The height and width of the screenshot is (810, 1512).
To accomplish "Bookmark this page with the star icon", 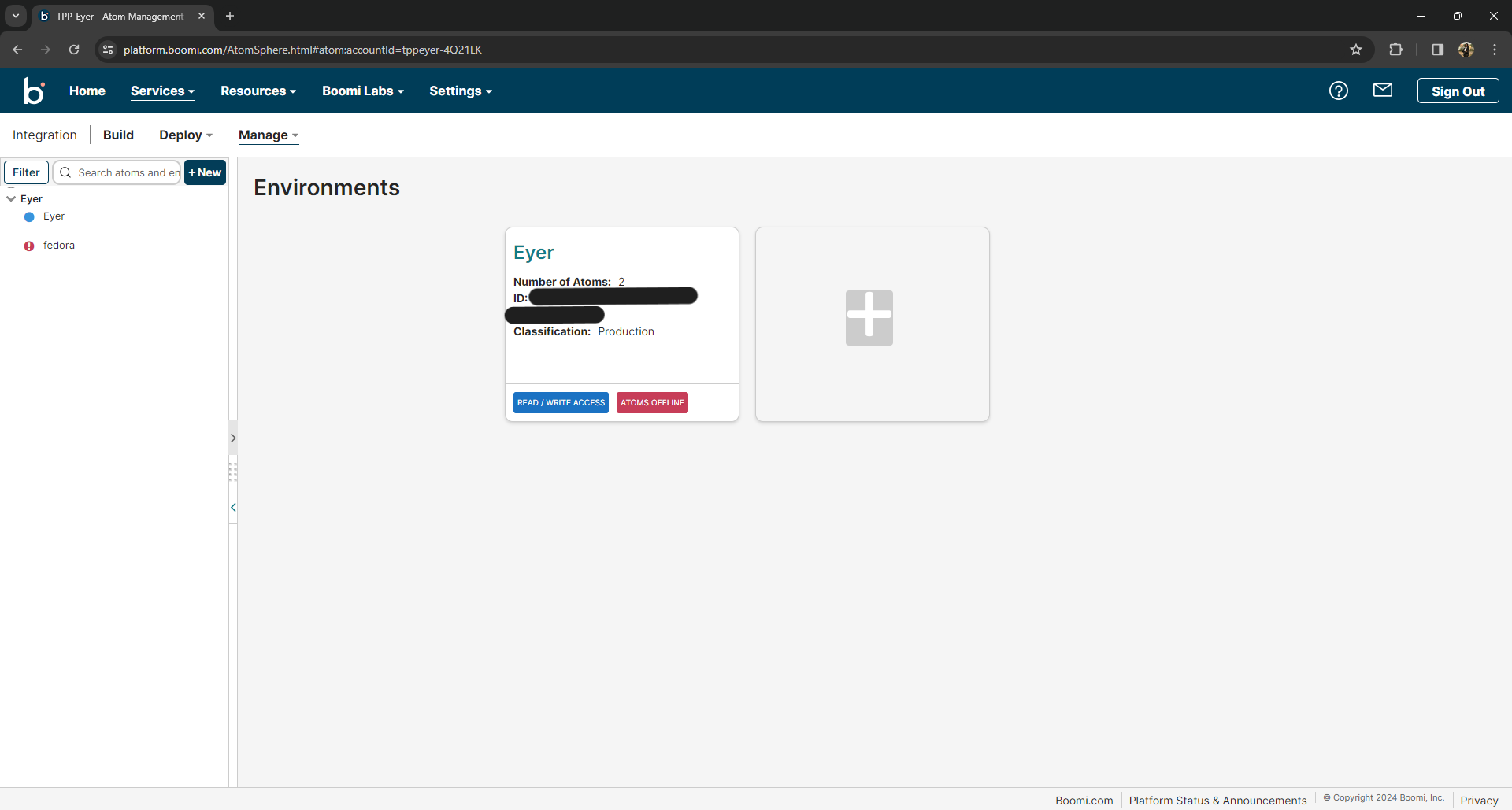I will click(x=1356, y=50).
